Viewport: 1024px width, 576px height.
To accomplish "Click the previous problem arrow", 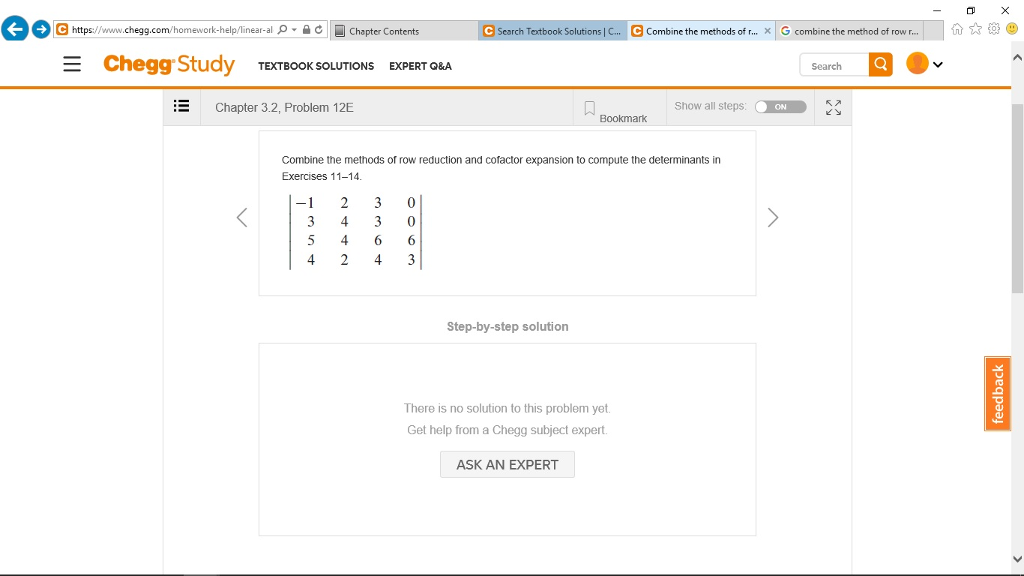I will pyautogui.click(x=241, y=217).
